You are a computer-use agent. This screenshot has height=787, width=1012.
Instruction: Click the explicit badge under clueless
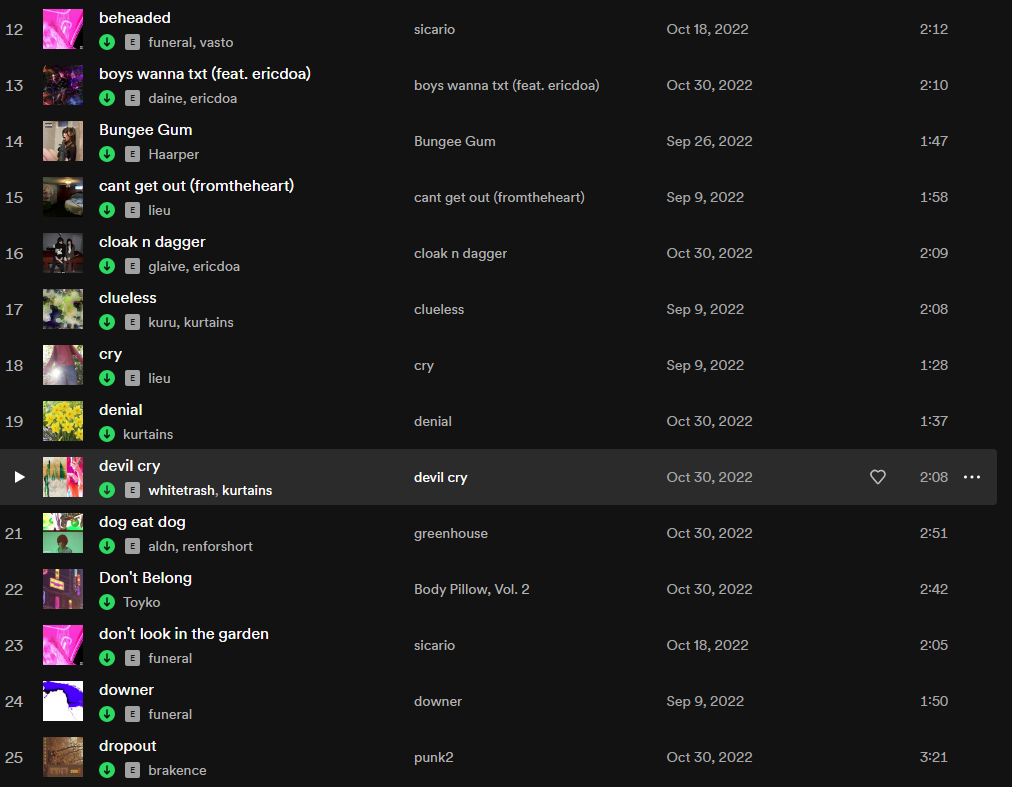pyautogui.click(x=132, y=322)
